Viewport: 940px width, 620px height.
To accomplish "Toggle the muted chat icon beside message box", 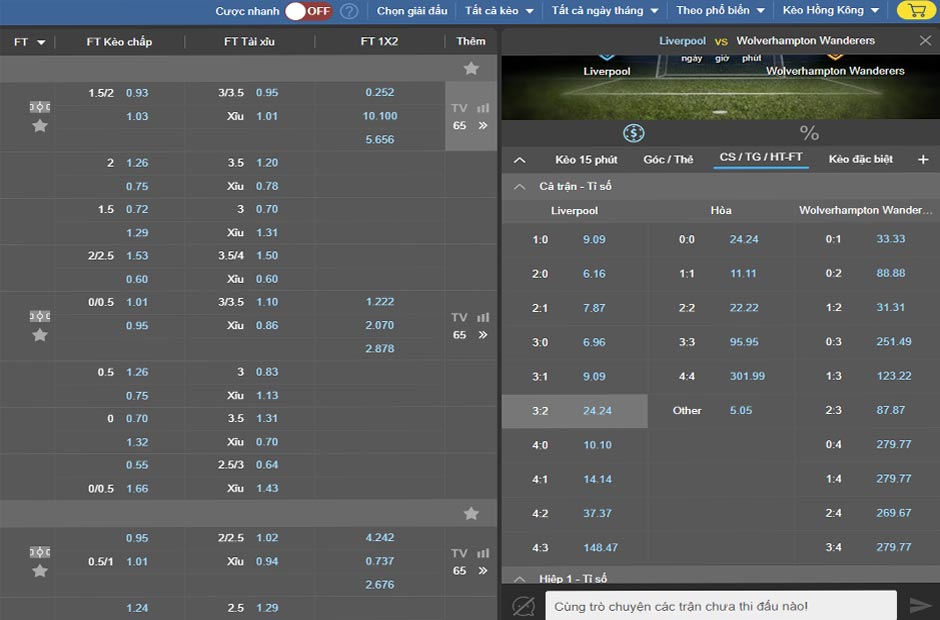I will click(524, 606).
